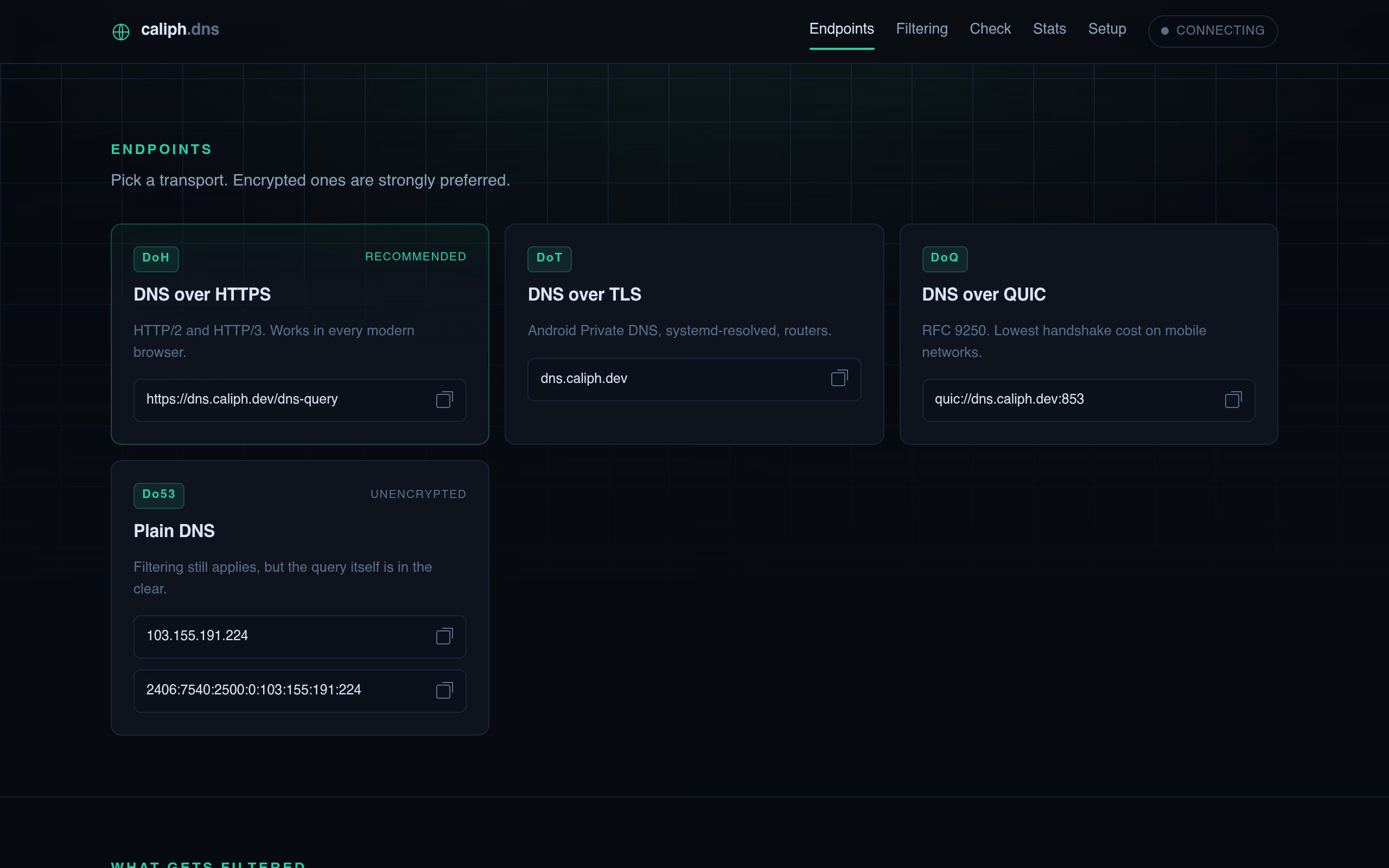This screenshot has width=1389, height=868.
Task: Click the UNENCRYPTED label
Action: click(x=418, y=494)
